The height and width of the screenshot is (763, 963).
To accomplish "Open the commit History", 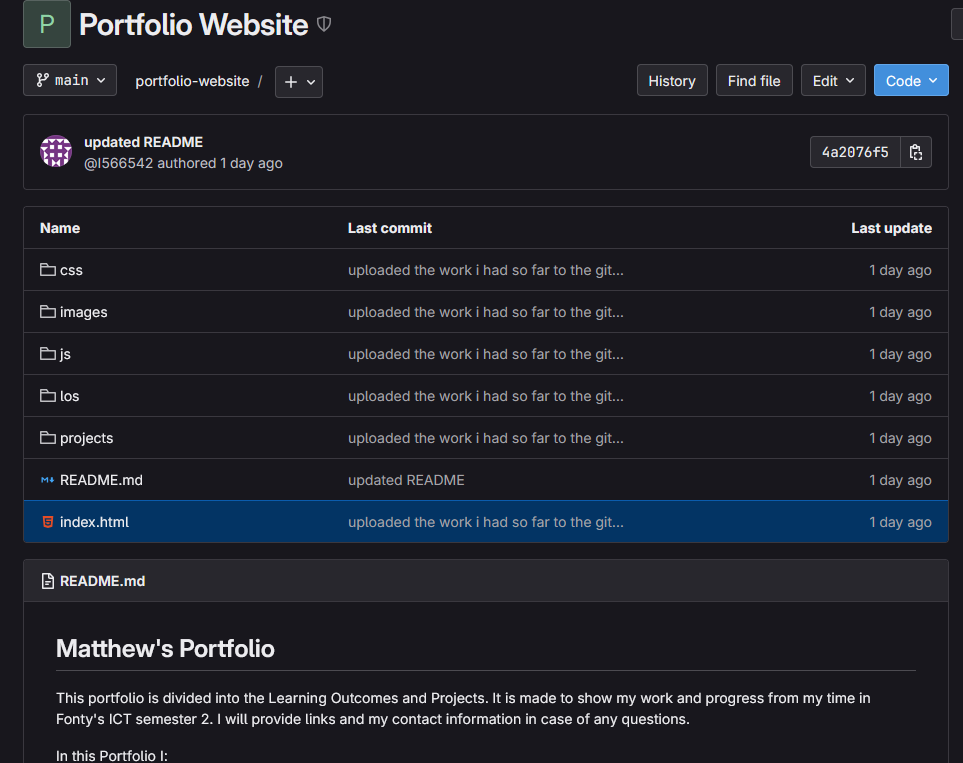I will point(671,80).
